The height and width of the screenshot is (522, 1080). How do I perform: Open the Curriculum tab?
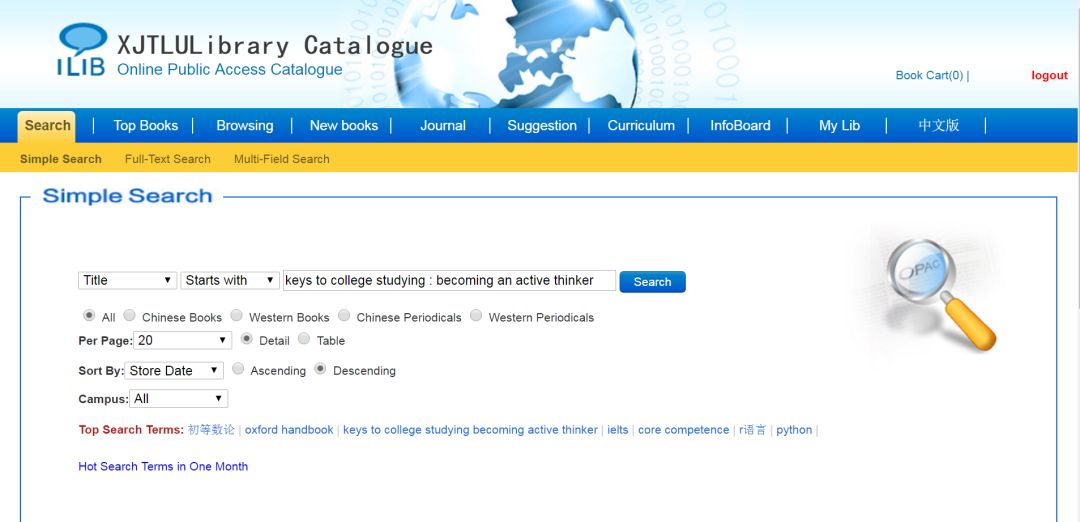coord(641,126)
